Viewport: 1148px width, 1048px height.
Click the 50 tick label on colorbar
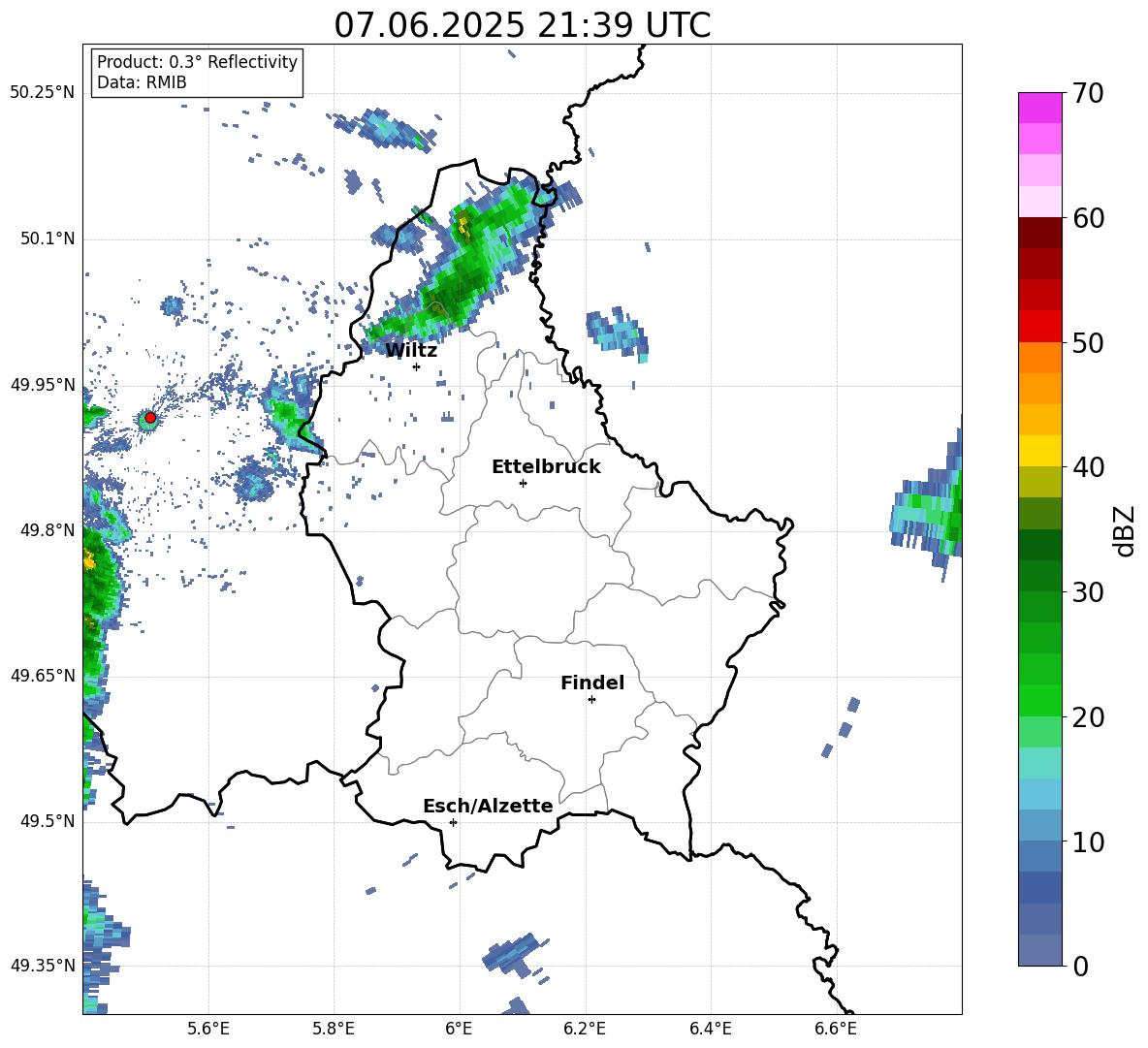1087,343
